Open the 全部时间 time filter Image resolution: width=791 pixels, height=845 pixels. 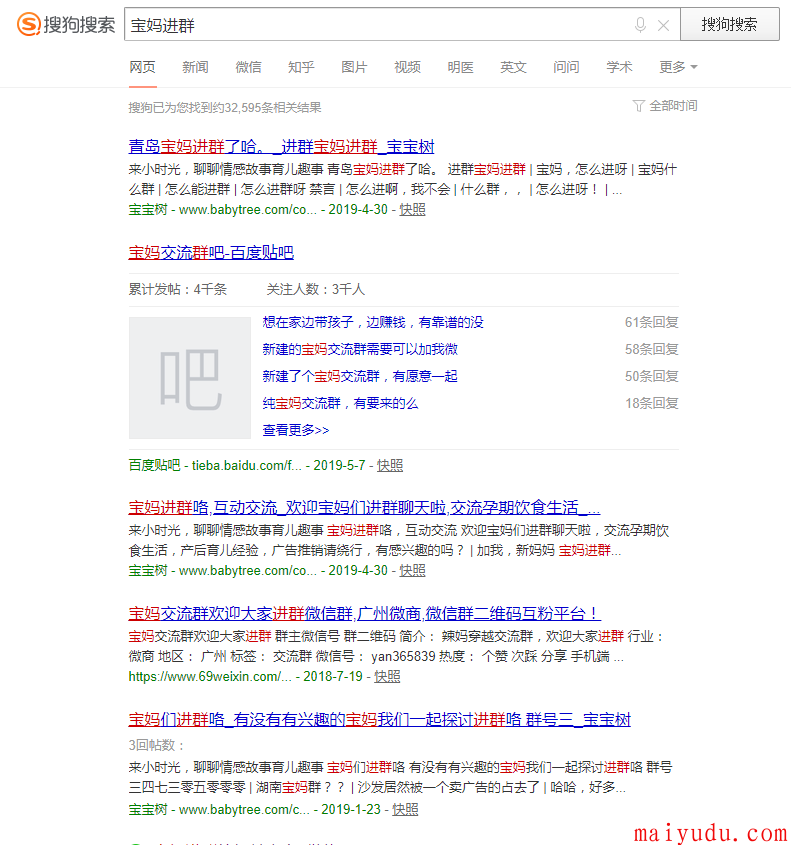pos(665,106)
